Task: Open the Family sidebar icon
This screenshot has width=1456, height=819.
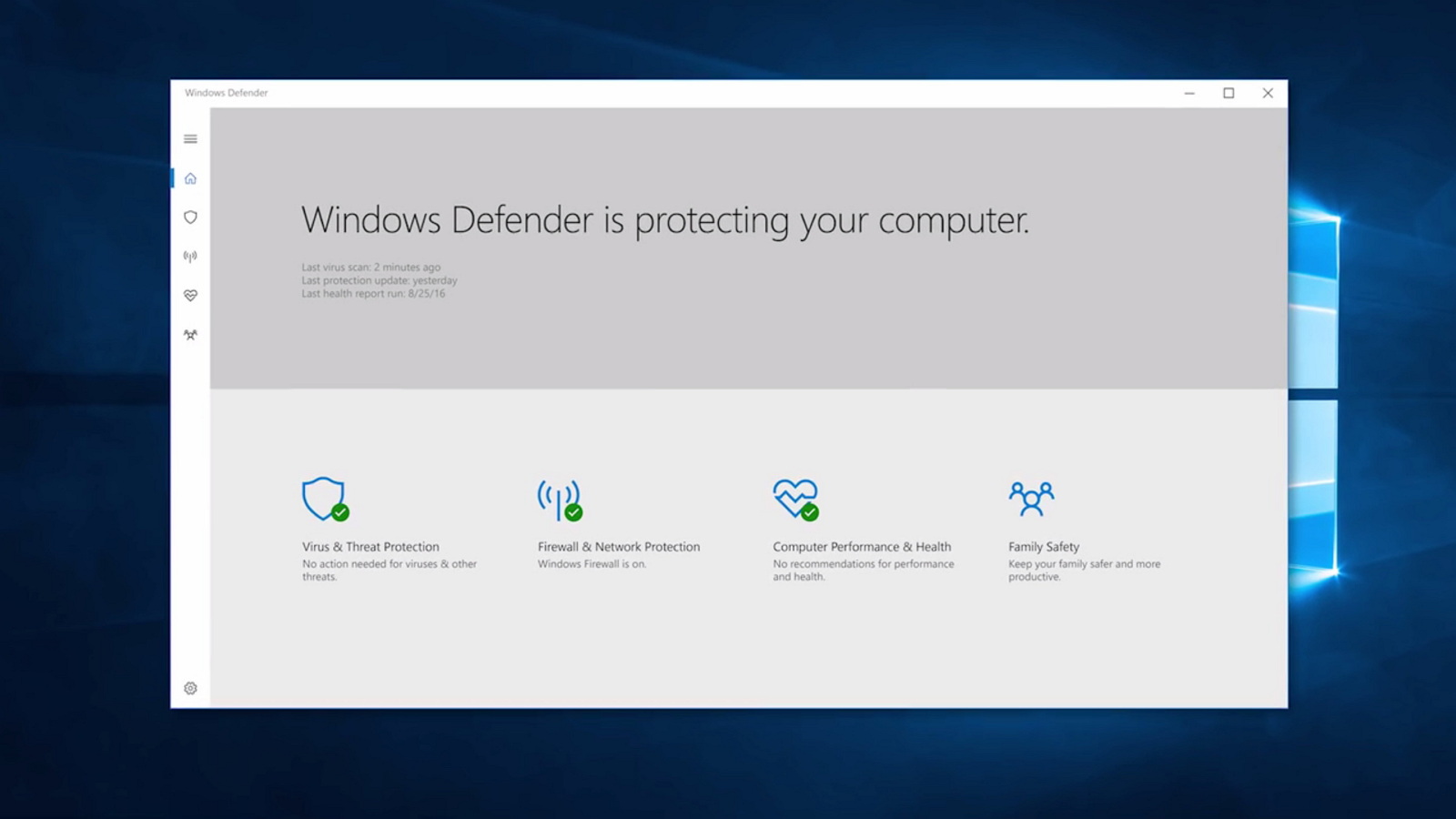Action: (190, 335)
